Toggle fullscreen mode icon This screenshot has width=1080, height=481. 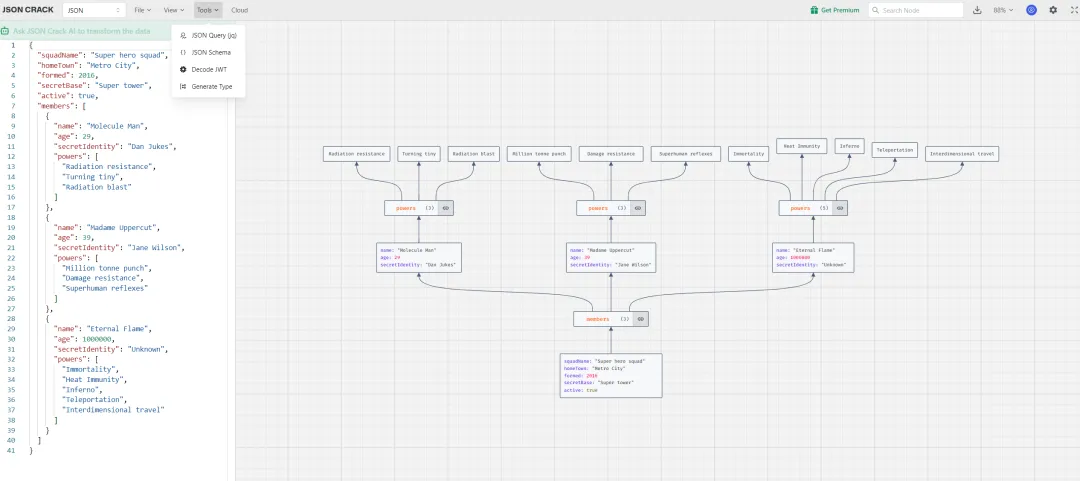(x=1071, y=10)
